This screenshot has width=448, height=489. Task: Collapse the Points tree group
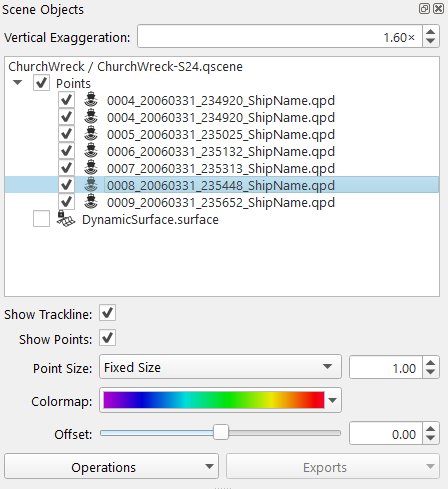click(17, 82)
